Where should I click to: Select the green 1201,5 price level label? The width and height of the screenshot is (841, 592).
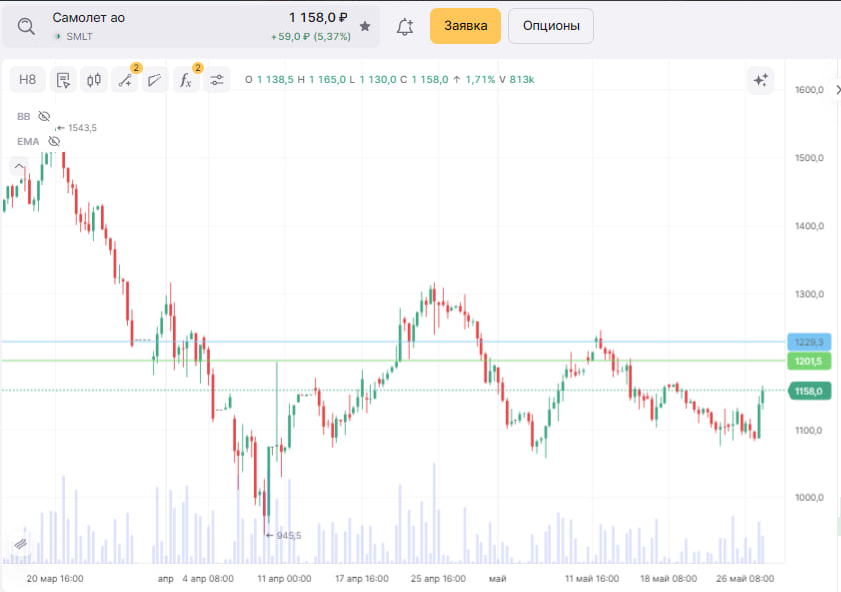click(808, 361)
